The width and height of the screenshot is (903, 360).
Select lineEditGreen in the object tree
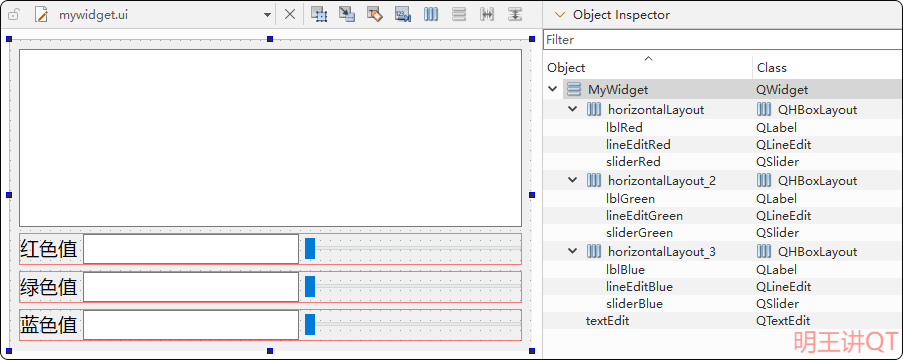pos(644,216)
